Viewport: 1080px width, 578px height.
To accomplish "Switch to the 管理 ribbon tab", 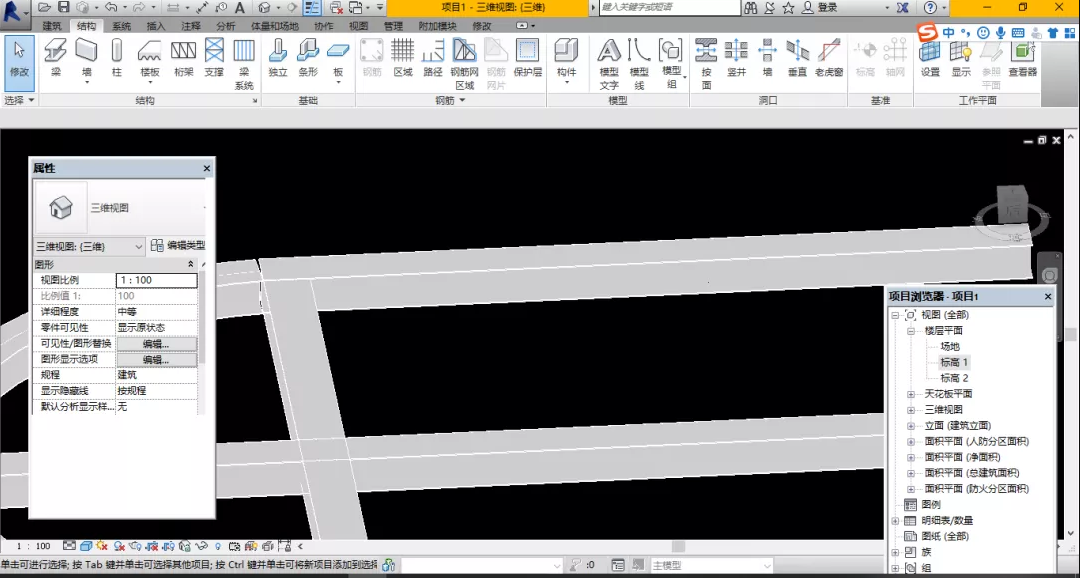I will [393, 26].
